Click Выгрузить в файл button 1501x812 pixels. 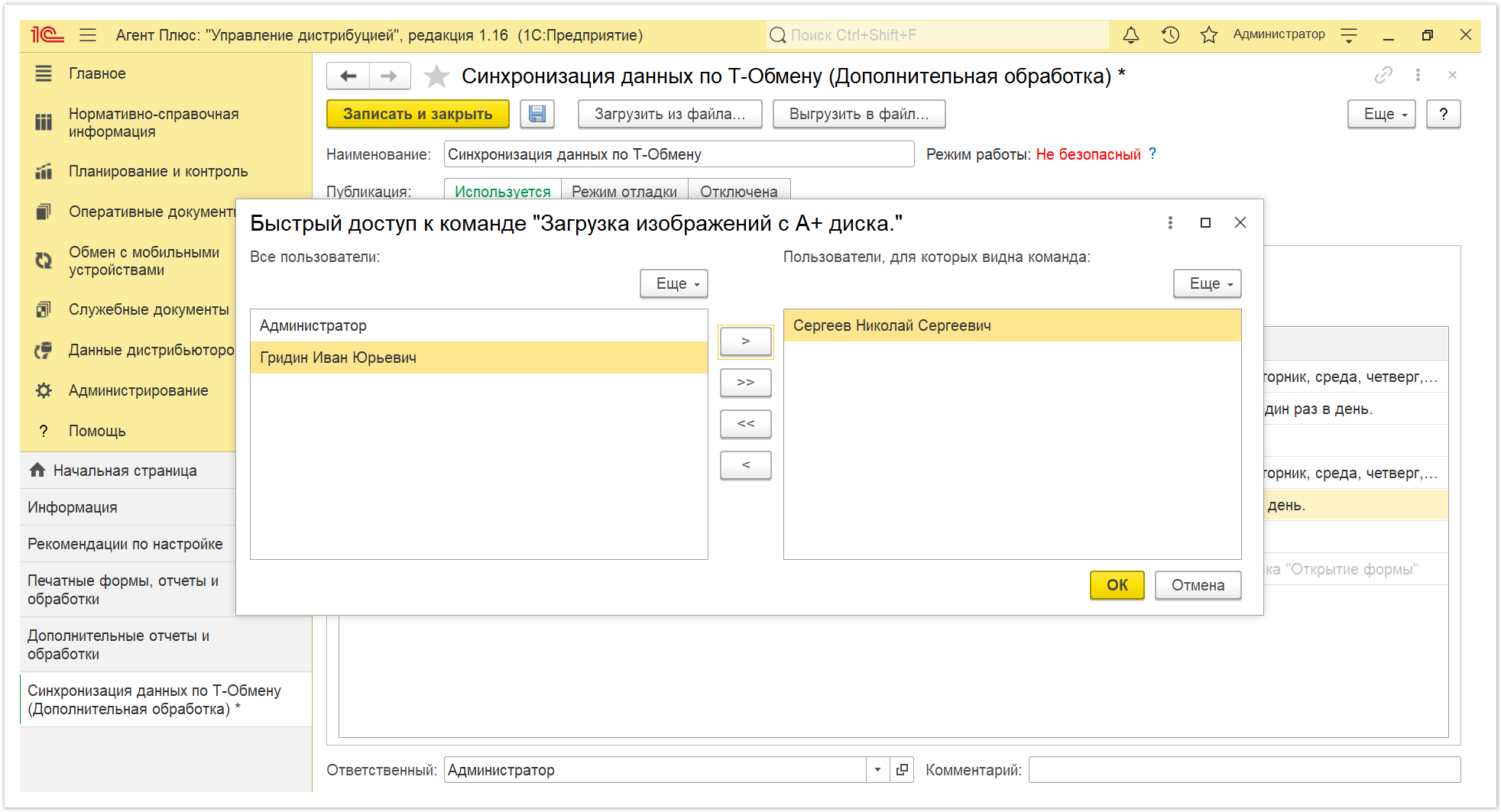(859, 114)
